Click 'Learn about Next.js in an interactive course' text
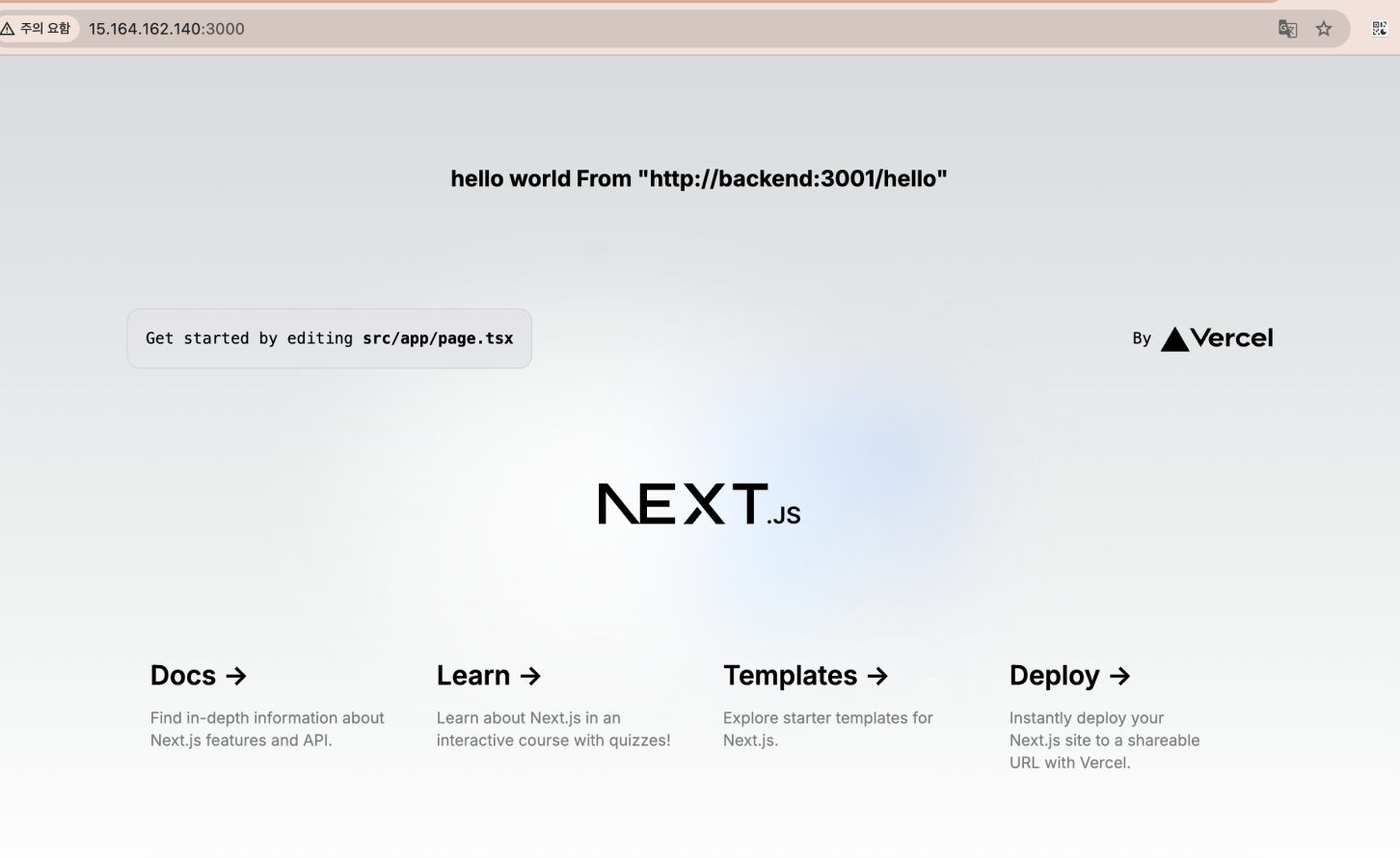 coord(553,729)
